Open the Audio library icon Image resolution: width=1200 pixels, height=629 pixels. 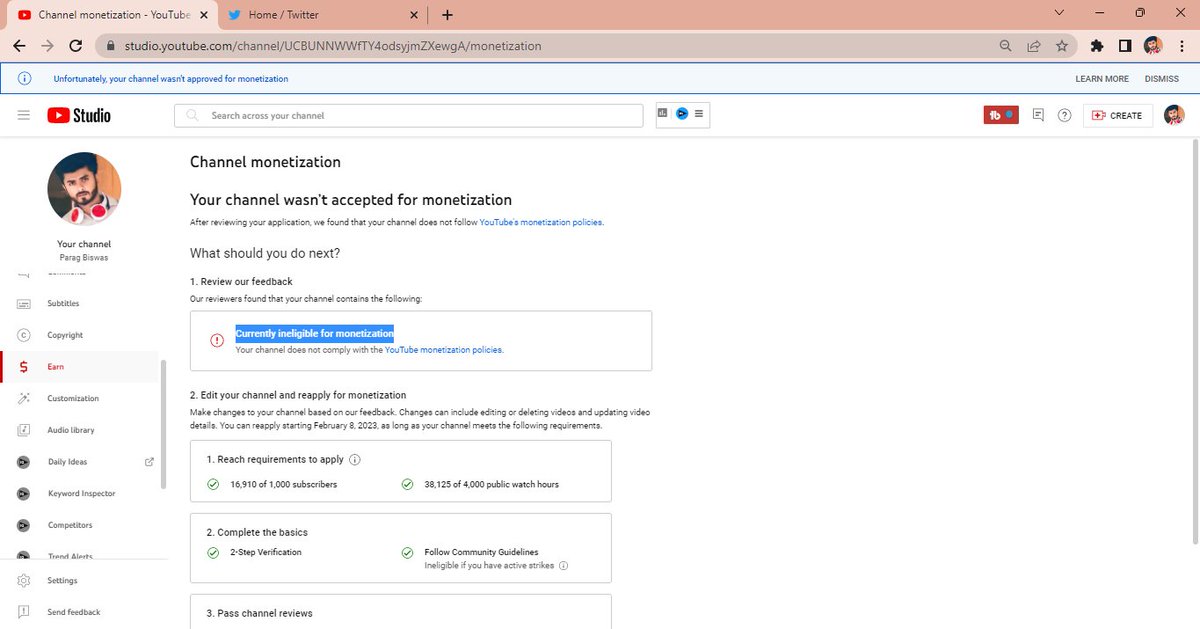coord(24,430)
